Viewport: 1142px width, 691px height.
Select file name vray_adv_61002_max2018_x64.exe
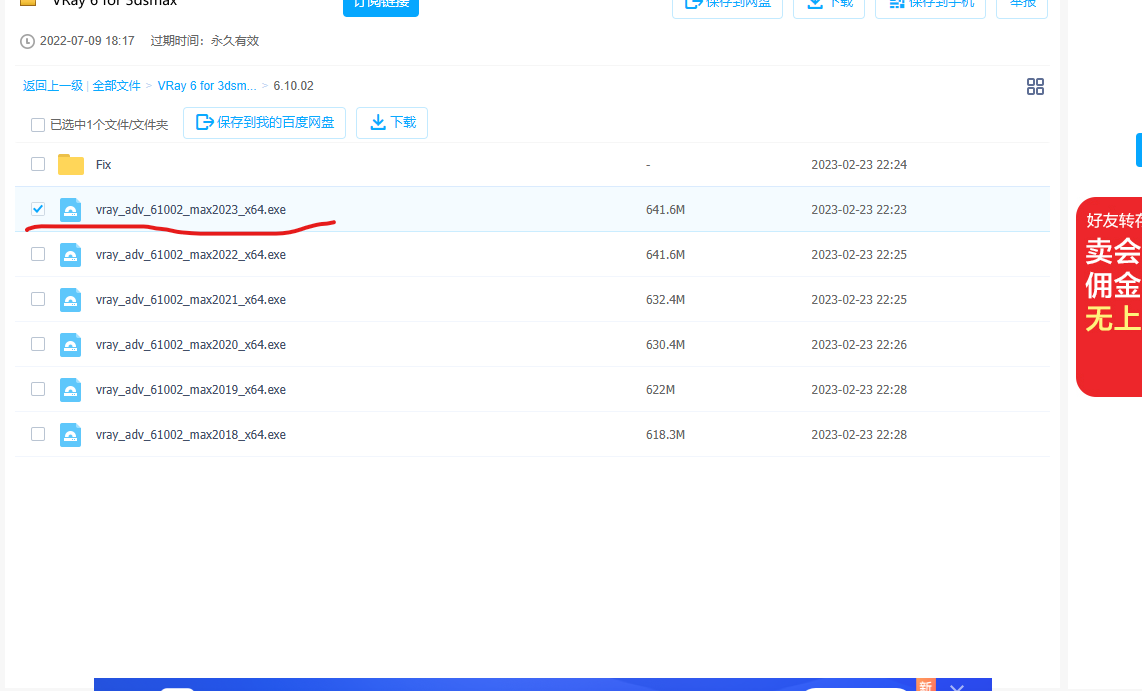[191, 435]
